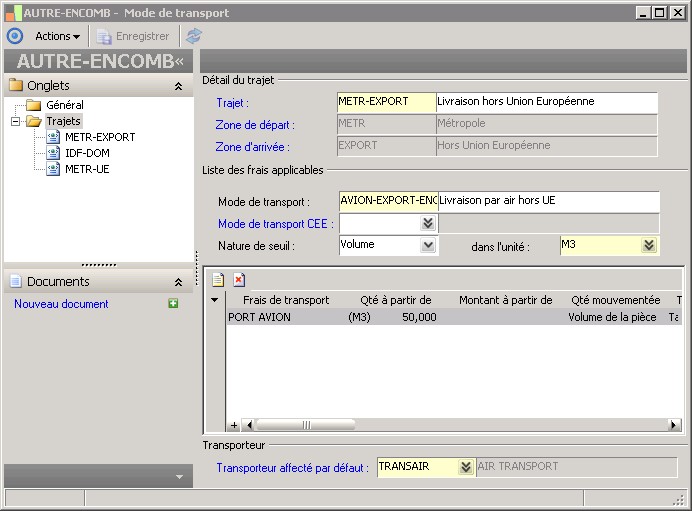Select the PORT AVION row cell
The height and width of the screenshot is (511, 692).
pos(260,317)
